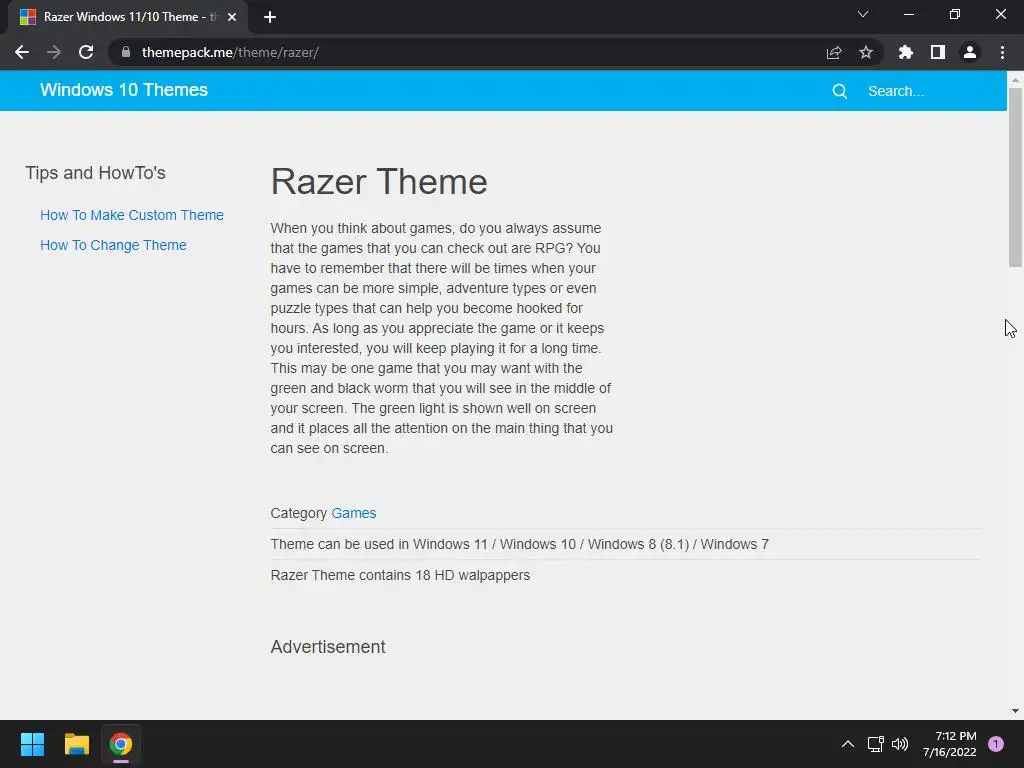Open How To Make Custom Theme
This screenshot has width=1024, height=768.
coord(132,215)
